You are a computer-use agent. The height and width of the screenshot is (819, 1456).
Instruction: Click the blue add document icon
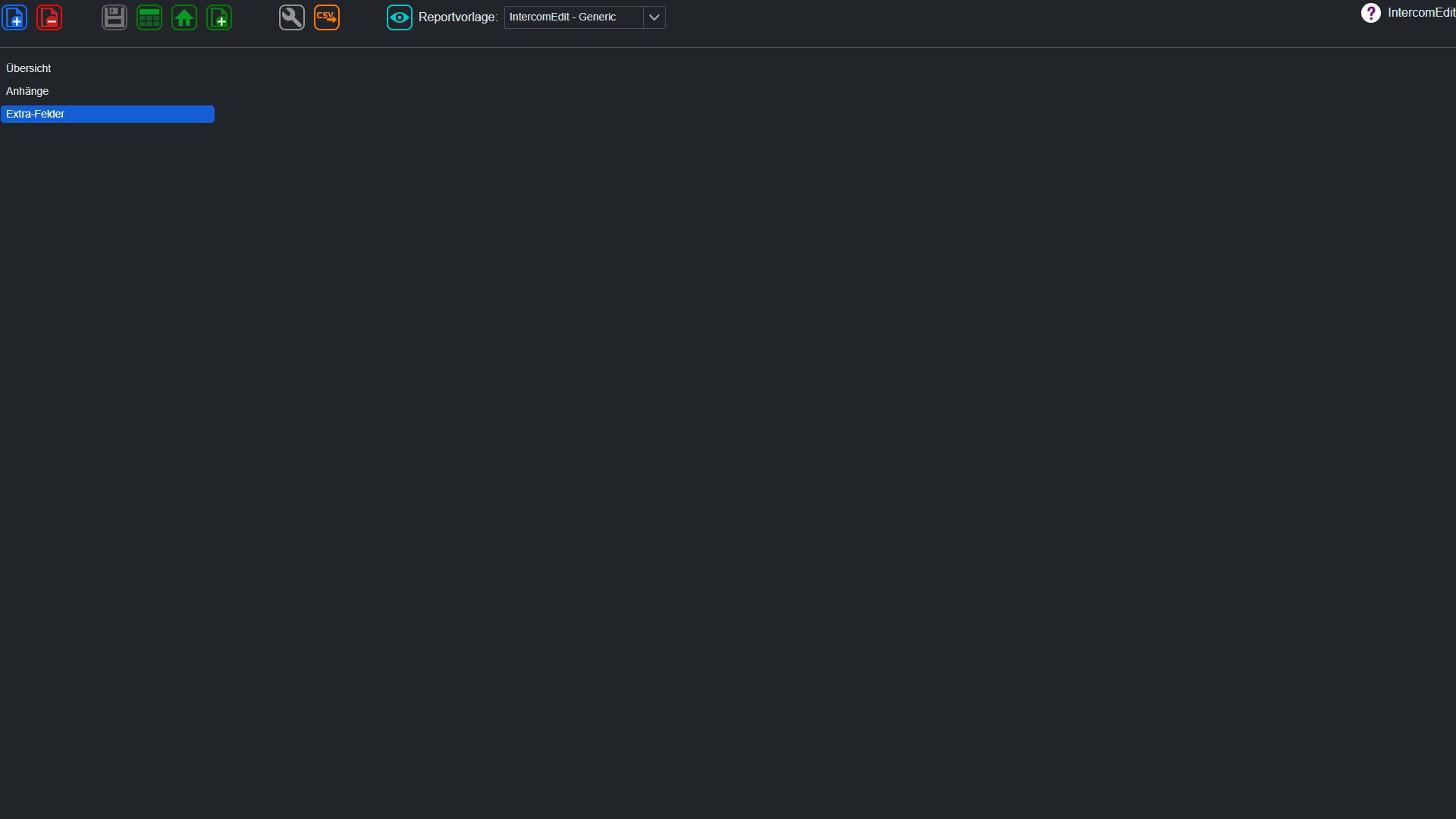[14, 17]
